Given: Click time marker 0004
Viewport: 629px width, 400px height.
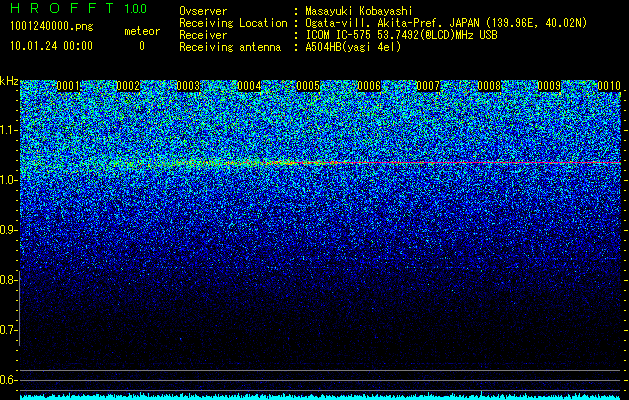Looking at the screenshot, I should click(249, 86).
